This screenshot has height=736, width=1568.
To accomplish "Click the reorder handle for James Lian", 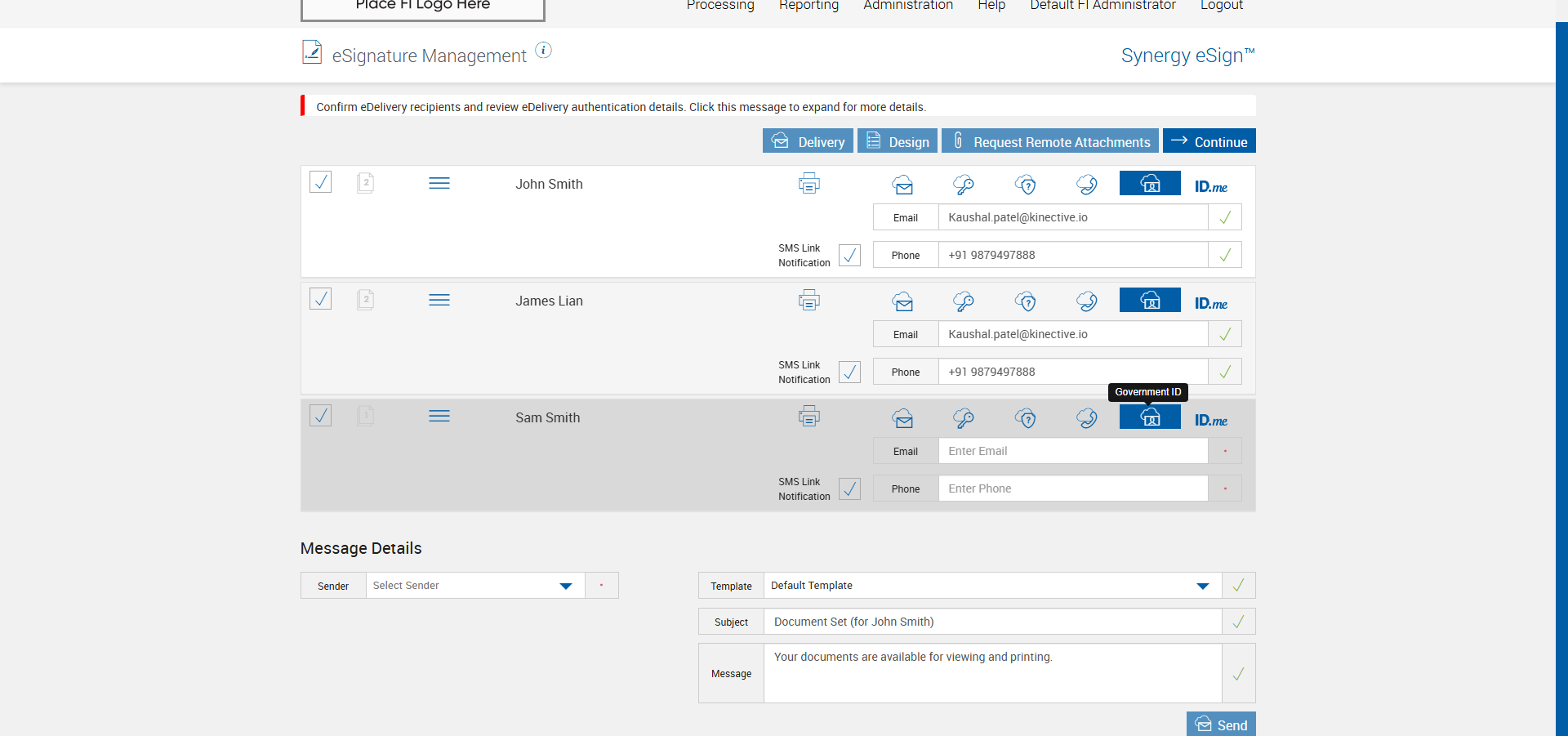I will [439, 300].
